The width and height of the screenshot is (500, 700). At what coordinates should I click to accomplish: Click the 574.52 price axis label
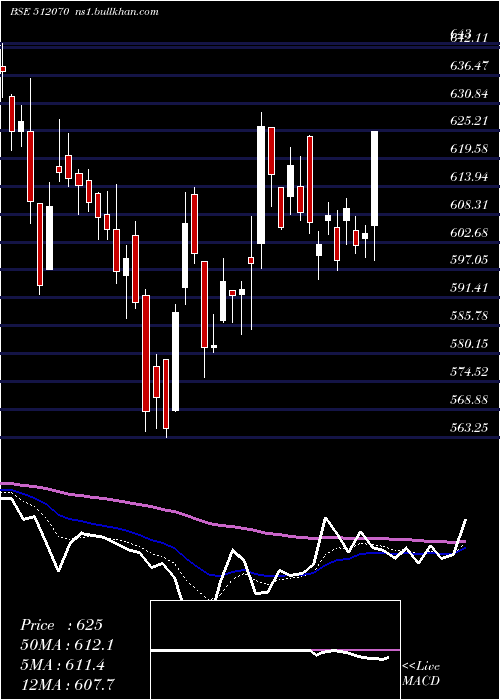coord(469,371)
